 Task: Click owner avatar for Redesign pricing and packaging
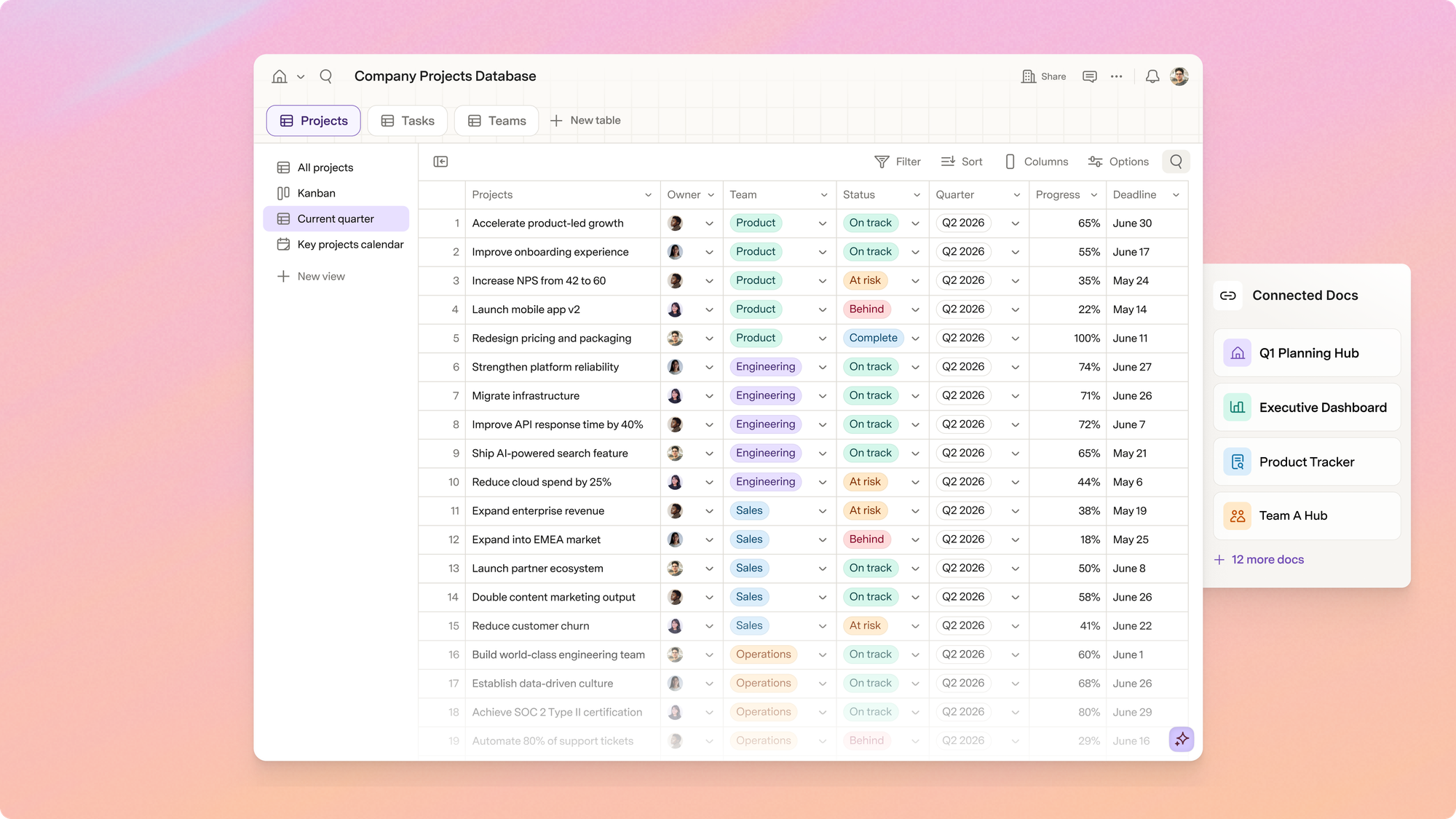676,339
